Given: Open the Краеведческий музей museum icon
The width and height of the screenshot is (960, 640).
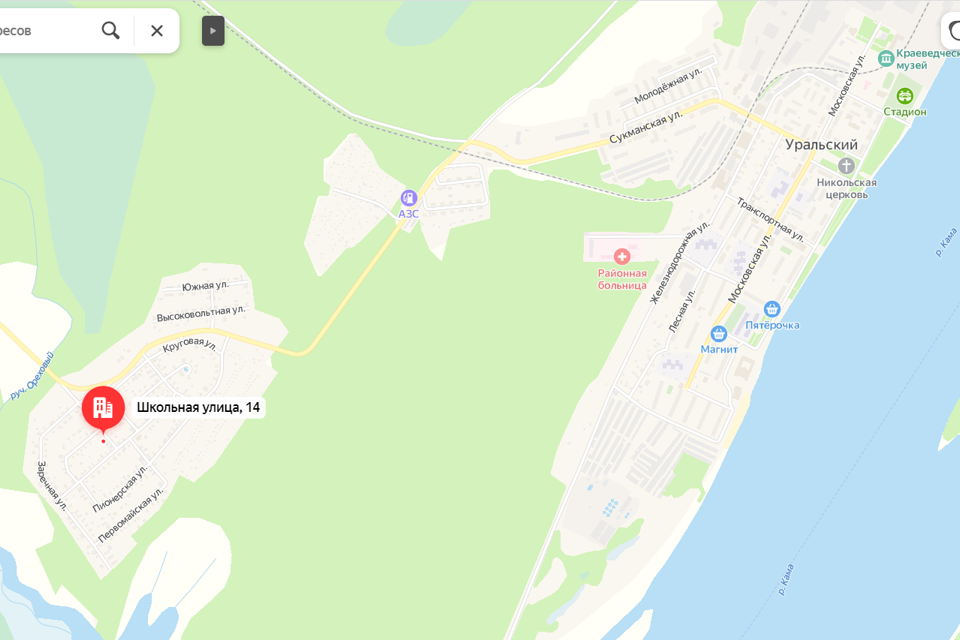Looking at the screenshot, I should click(885, 59).
